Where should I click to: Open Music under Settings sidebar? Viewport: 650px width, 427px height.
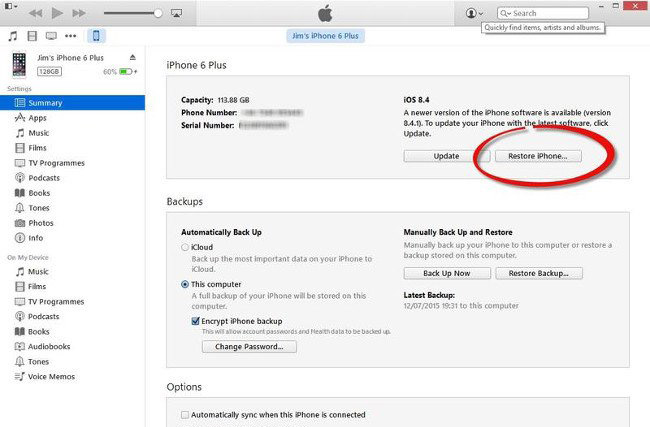[x=73, y=133]
